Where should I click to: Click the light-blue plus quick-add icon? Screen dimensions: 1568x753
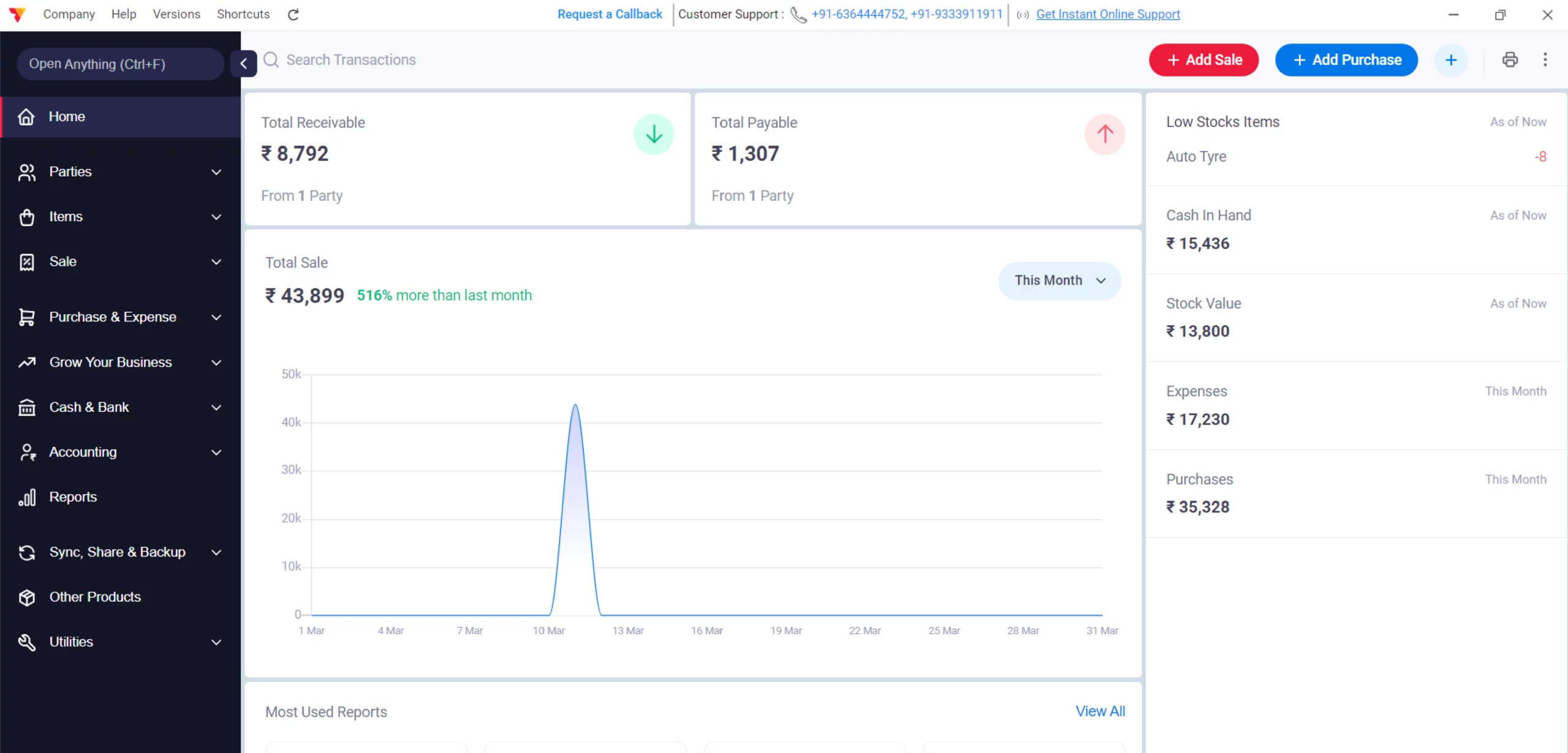point(1450,60)
